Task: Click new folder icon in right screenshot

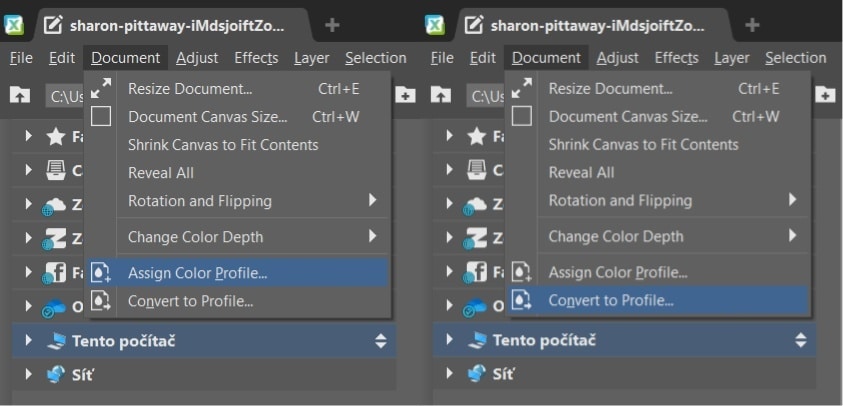Action: click(825, 95)
